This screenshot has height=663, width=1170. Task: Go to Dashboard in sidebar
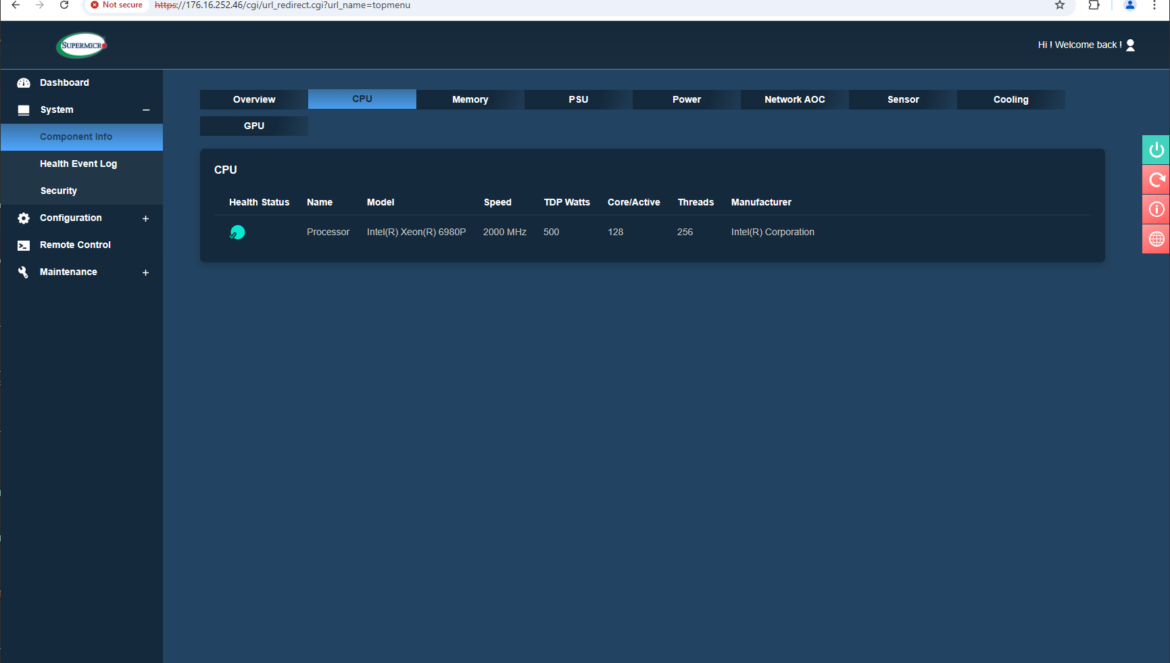(x=64, y=83)
